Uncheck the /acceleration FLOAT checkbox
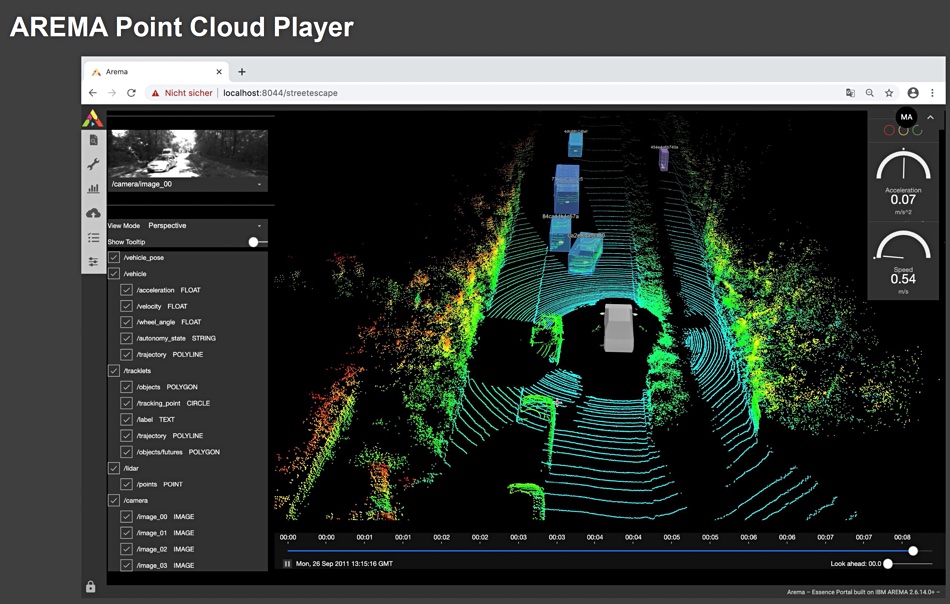The image size is (950, 604). [126, 290]
